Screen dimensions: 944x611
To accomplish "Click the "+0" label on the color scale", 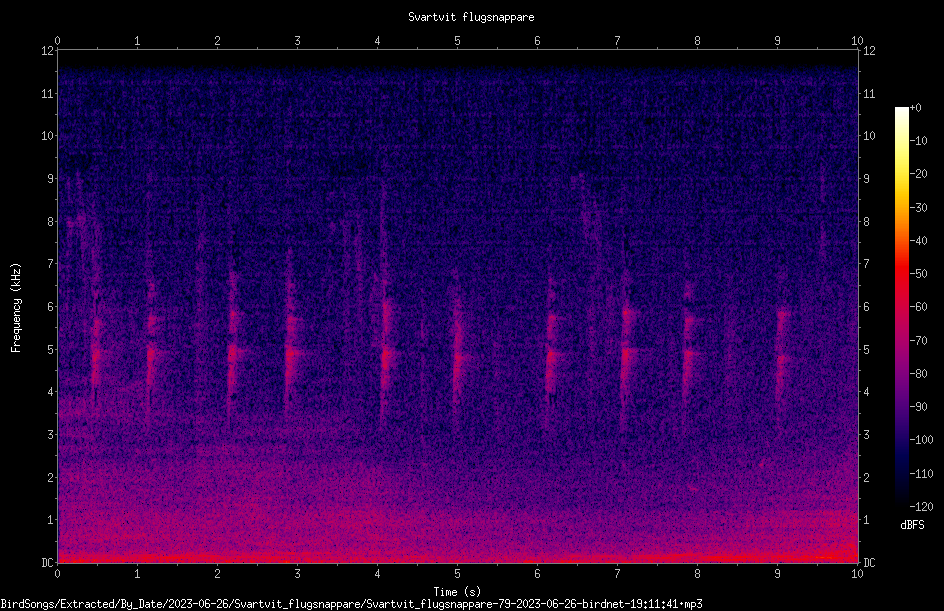I will click(915, 108).
